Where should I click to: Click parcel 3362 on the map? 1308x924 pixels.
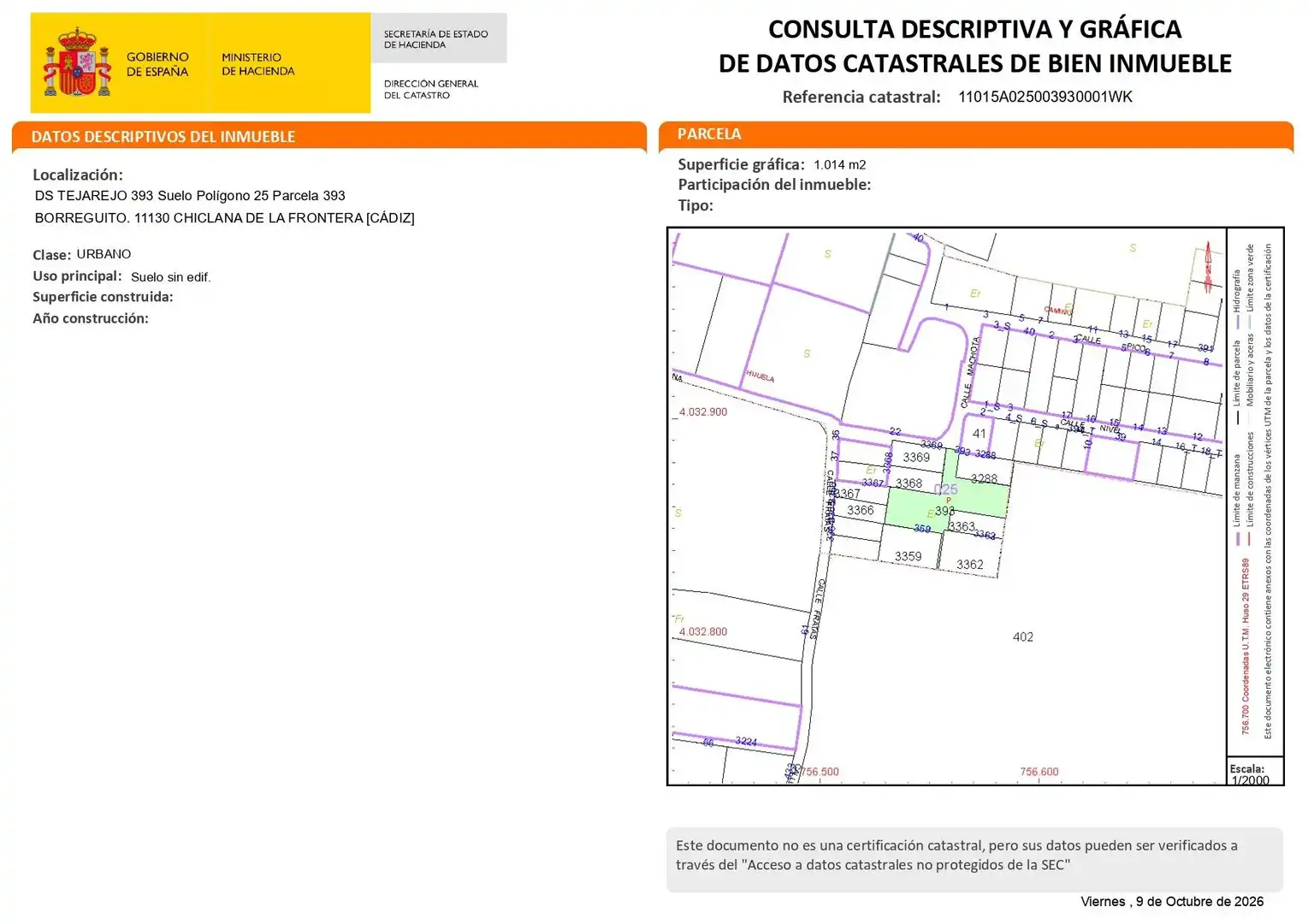(x=969, y=565)
